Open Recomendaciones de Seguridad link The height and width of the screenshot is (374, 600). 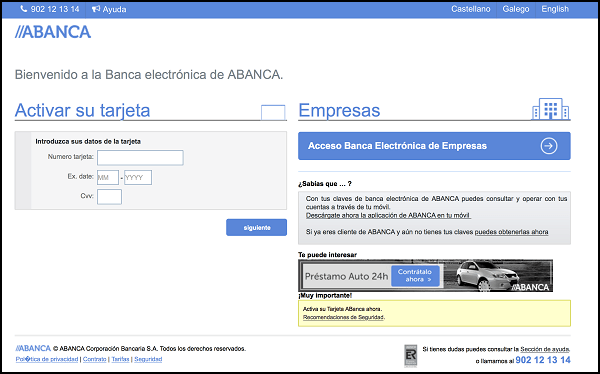point(343,317)
